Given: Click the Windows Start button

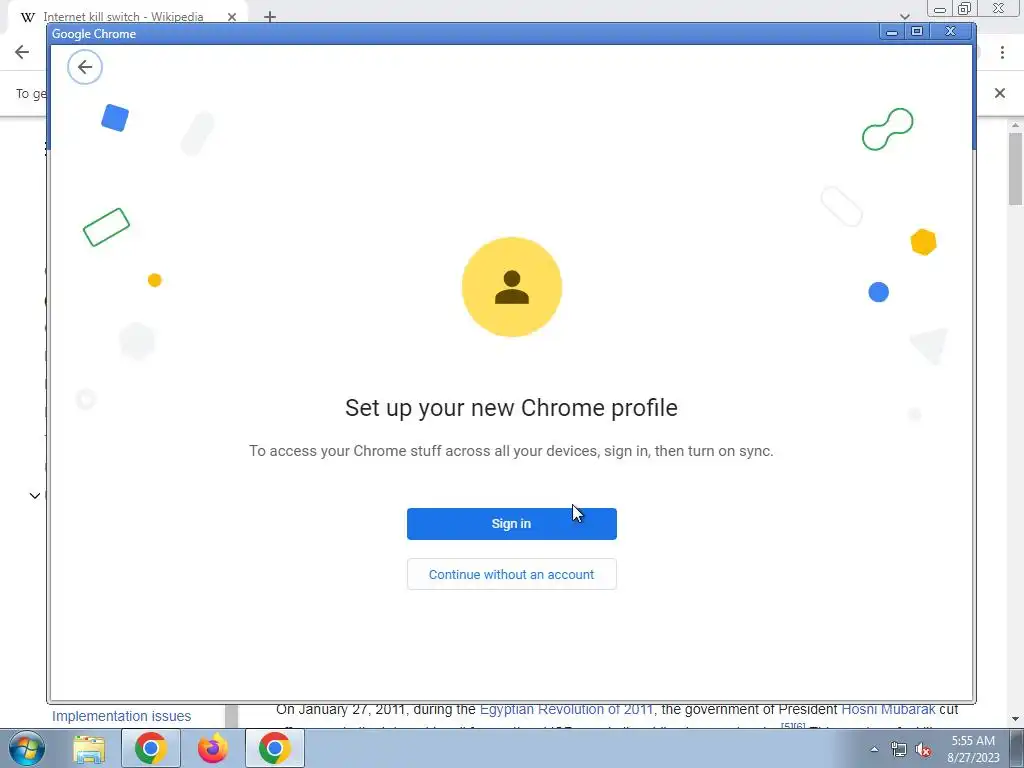Looking at the screenshot, I should click(x=25, y=748).
